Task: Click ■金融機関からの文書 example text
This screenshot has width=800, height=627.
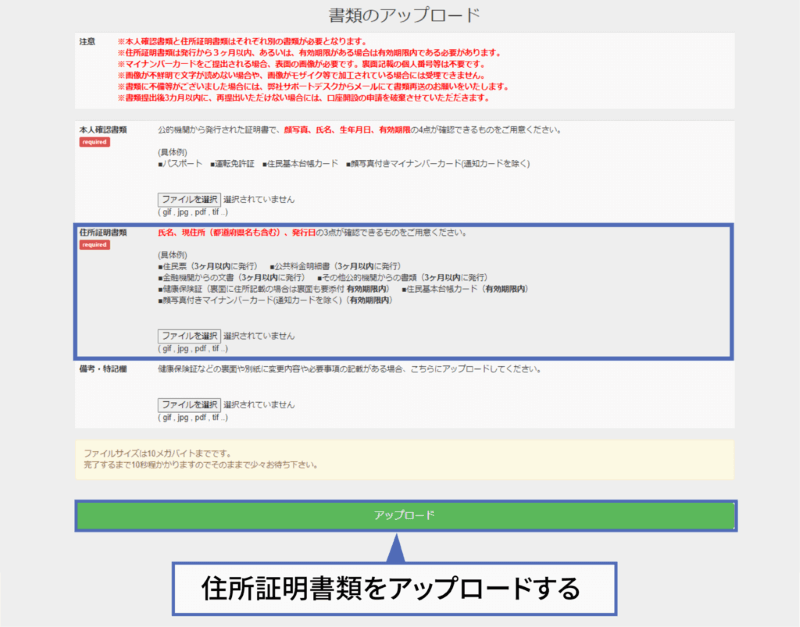Action: tap(231, 278)
